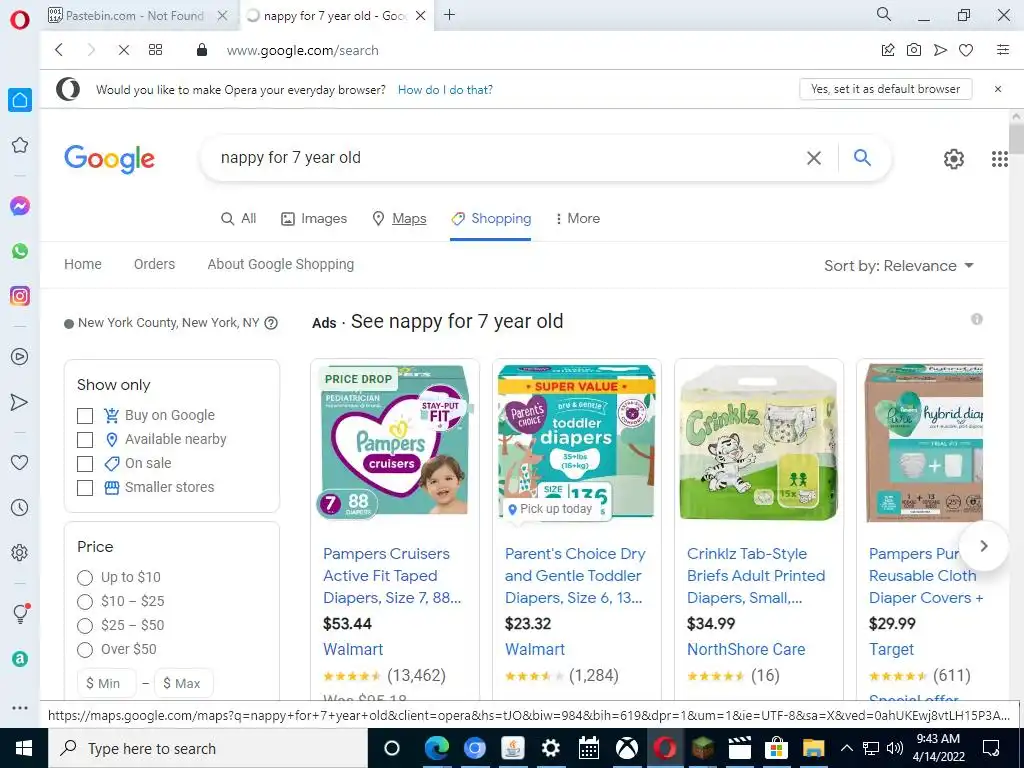Open the Opera menu logo
This screenshot has height=768, width=1024.
point(20,18)
